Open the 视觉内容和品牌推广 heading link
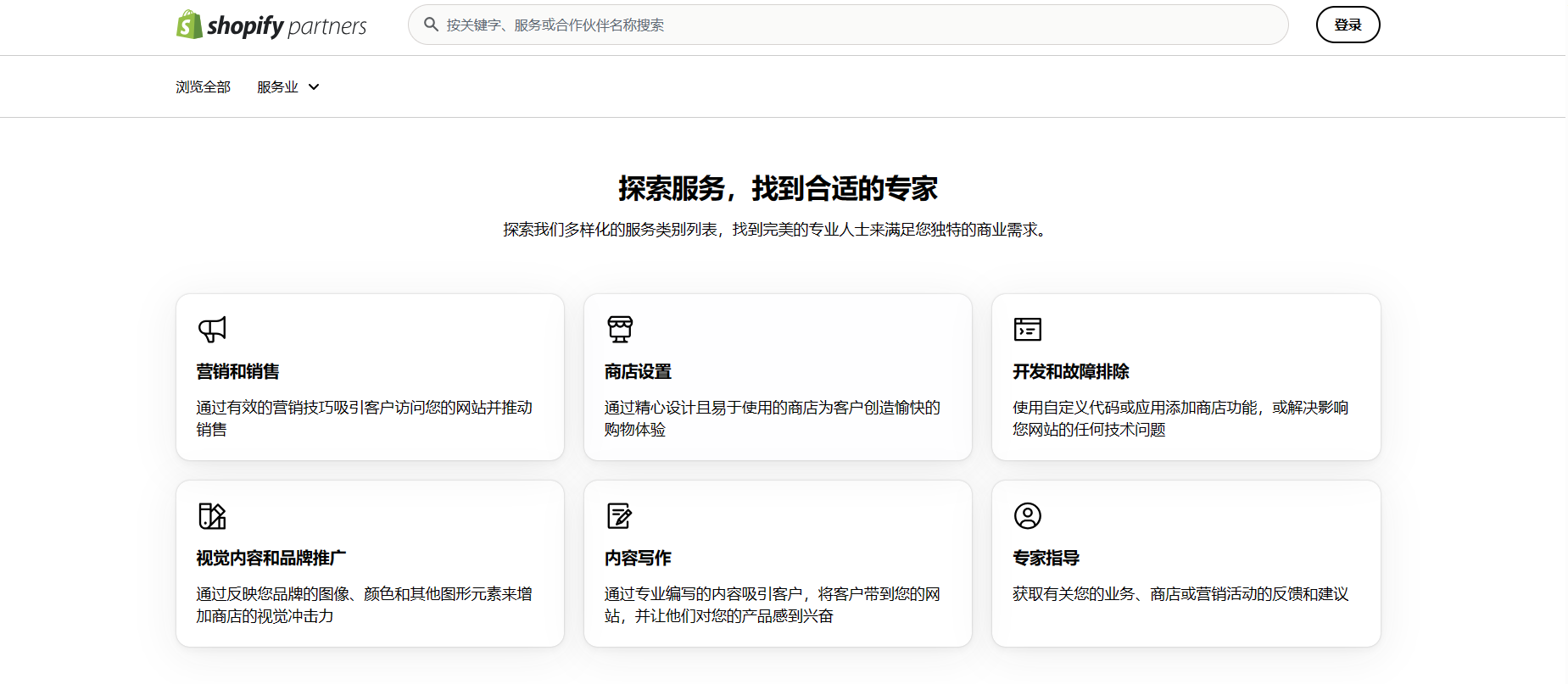 tap(271, 558)
